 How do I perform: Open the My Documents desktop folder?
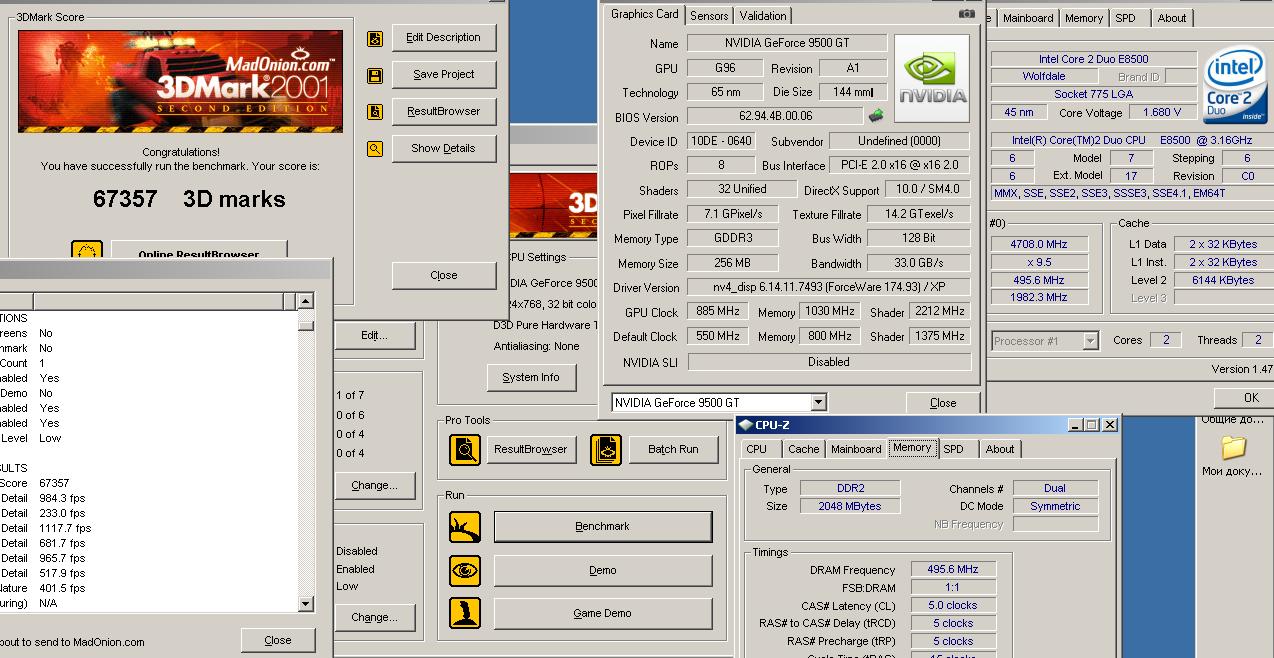pyautogui.click(x=1233, y=454)
